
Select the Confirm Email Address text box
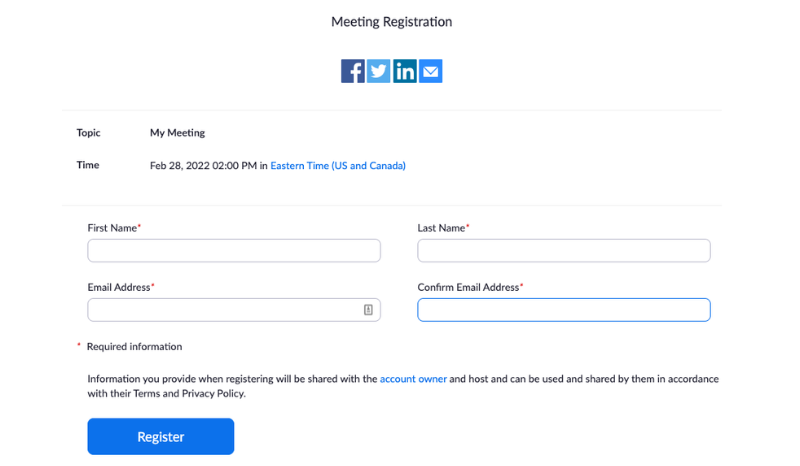tap(564, 310)
